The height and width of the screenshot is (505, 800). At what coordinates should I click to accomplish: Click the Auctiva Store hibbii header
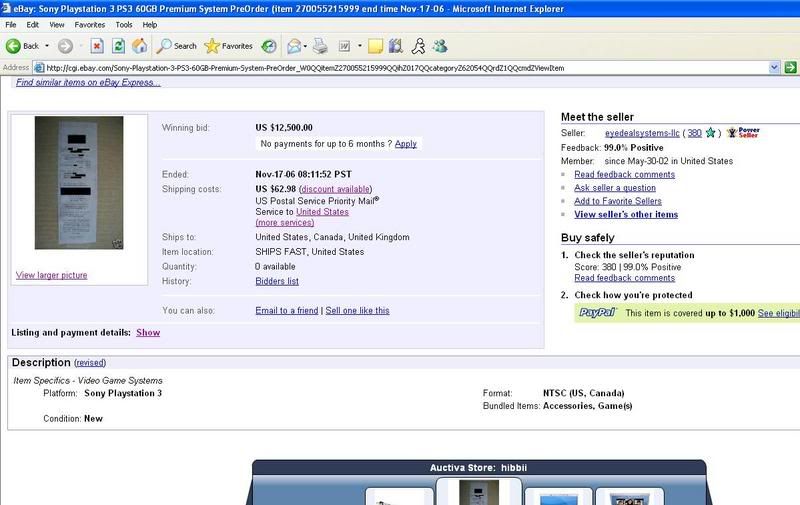pos(479,468)
